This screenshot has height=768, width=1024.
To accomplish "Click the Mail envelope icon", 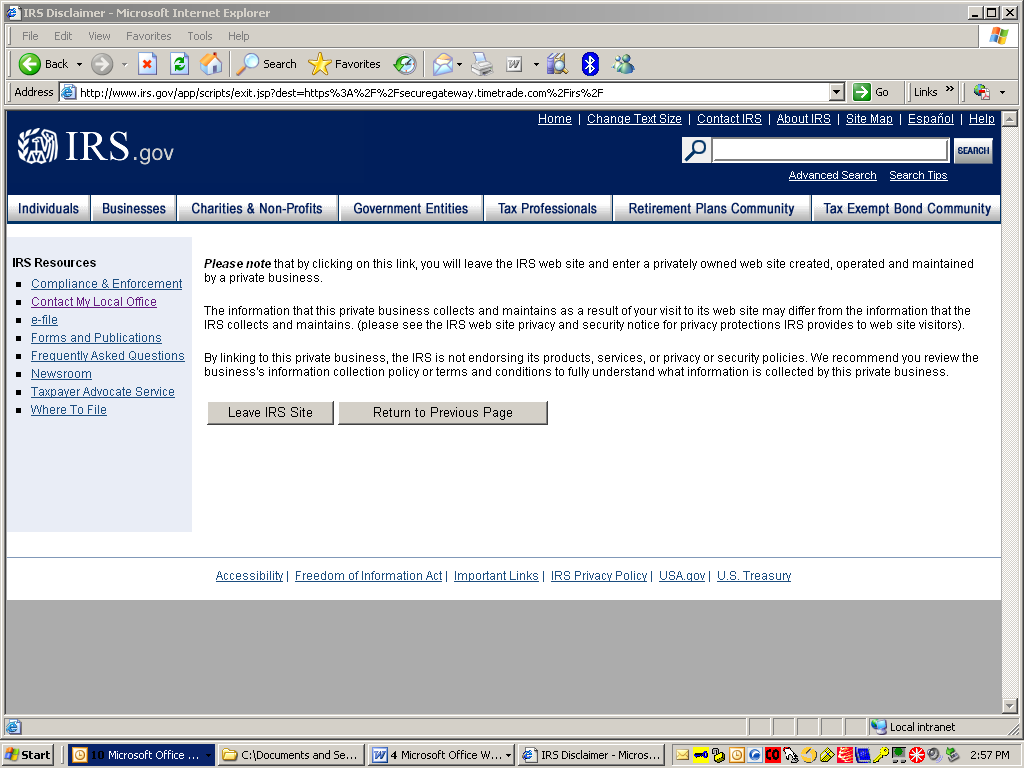I will click(443, 64).
